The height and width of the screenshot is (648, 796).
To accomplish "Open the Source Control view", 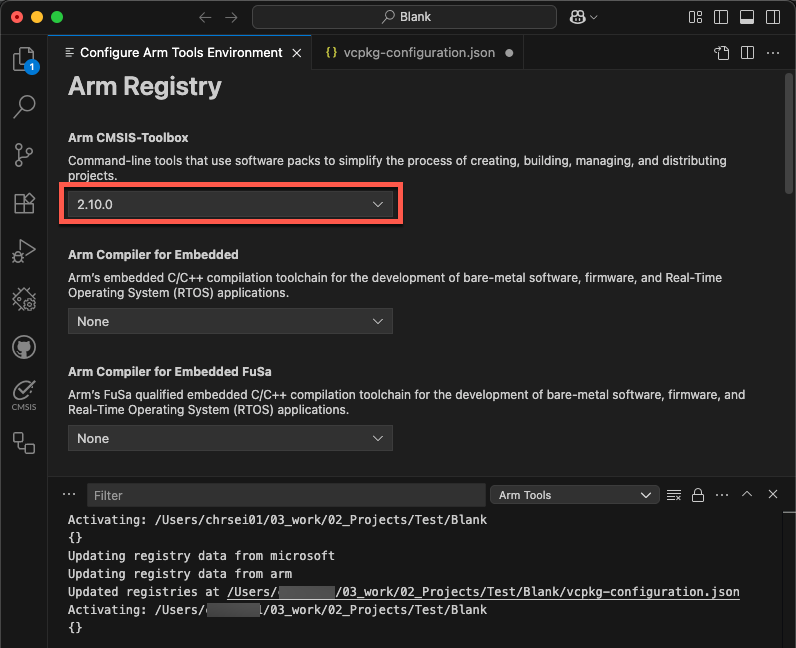I will pyautogui.click(x=24, y=155).
